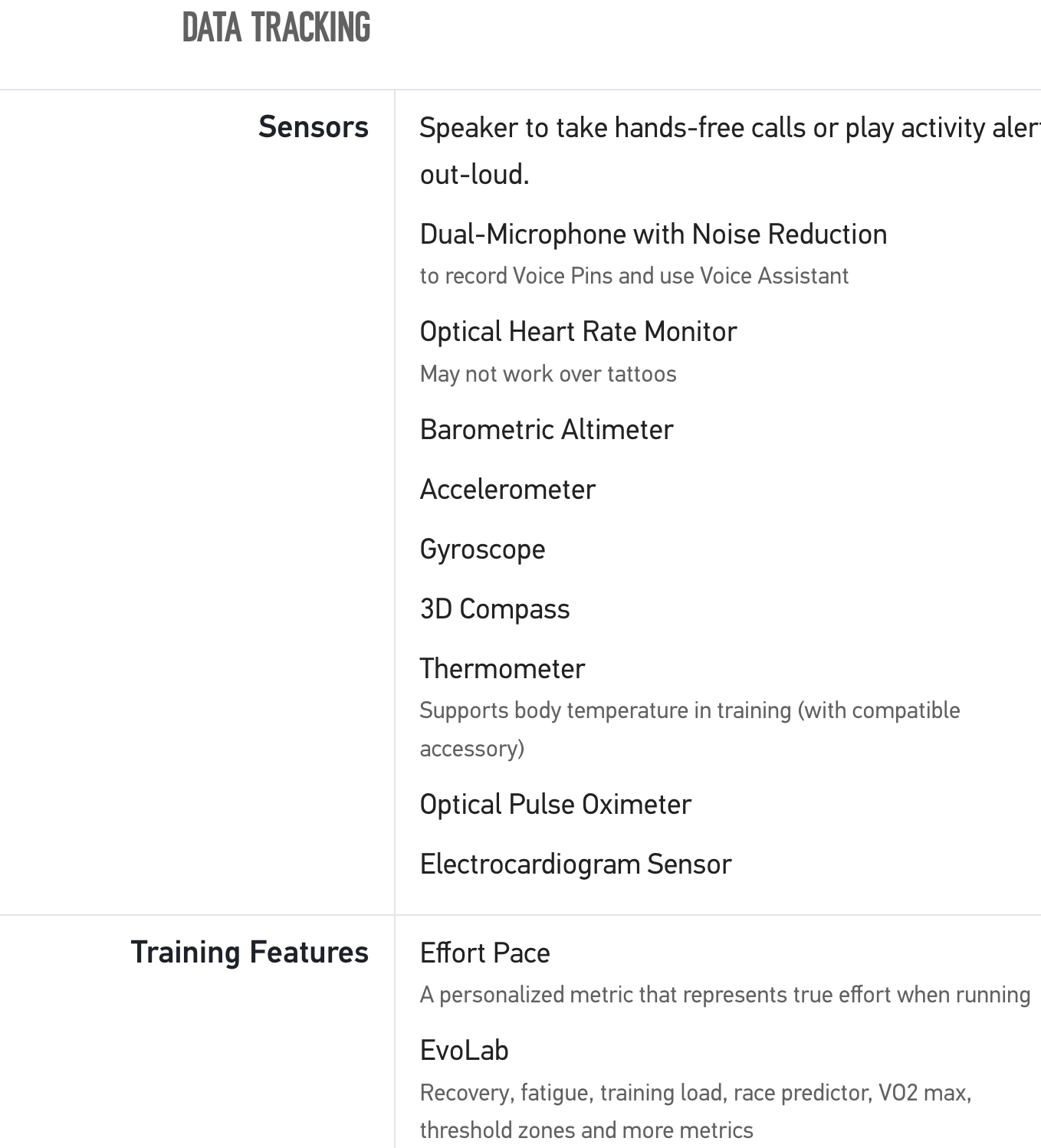The height and width of the screenshot is (1148, 1041).
Task: Click the DATA TRACKING section heading
Action: (276, 28)
